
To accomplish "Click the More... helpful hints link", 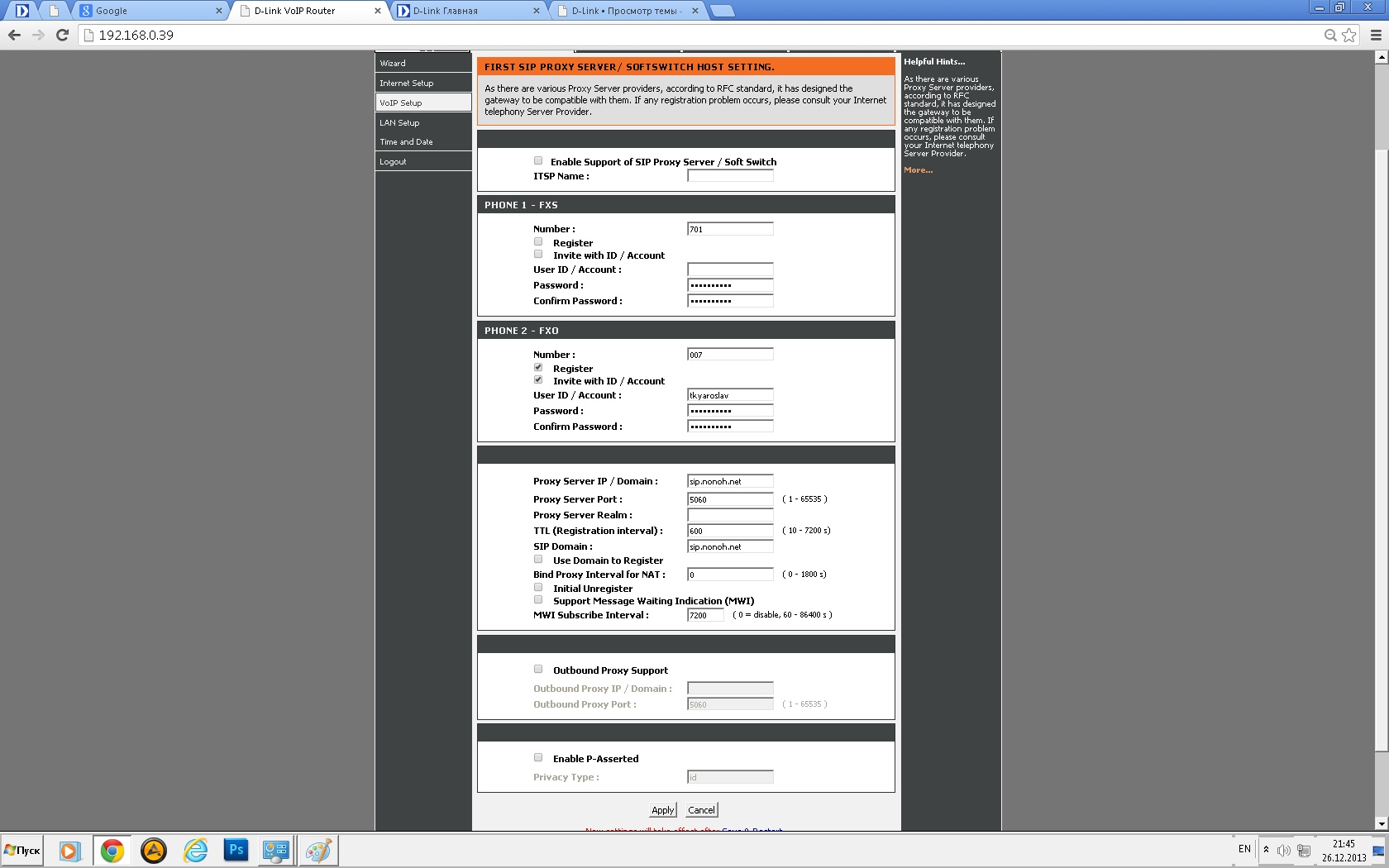I will (918, 170).
